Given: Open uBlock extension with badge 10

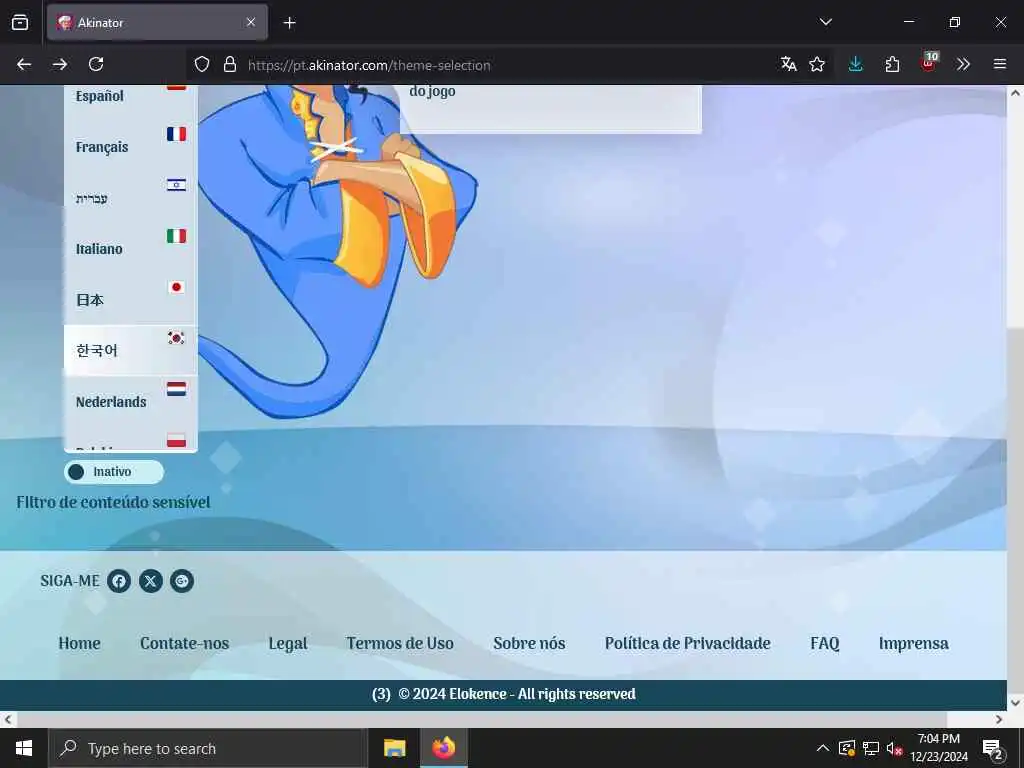Looking at the screenshot, I should (x=929, y=63).
